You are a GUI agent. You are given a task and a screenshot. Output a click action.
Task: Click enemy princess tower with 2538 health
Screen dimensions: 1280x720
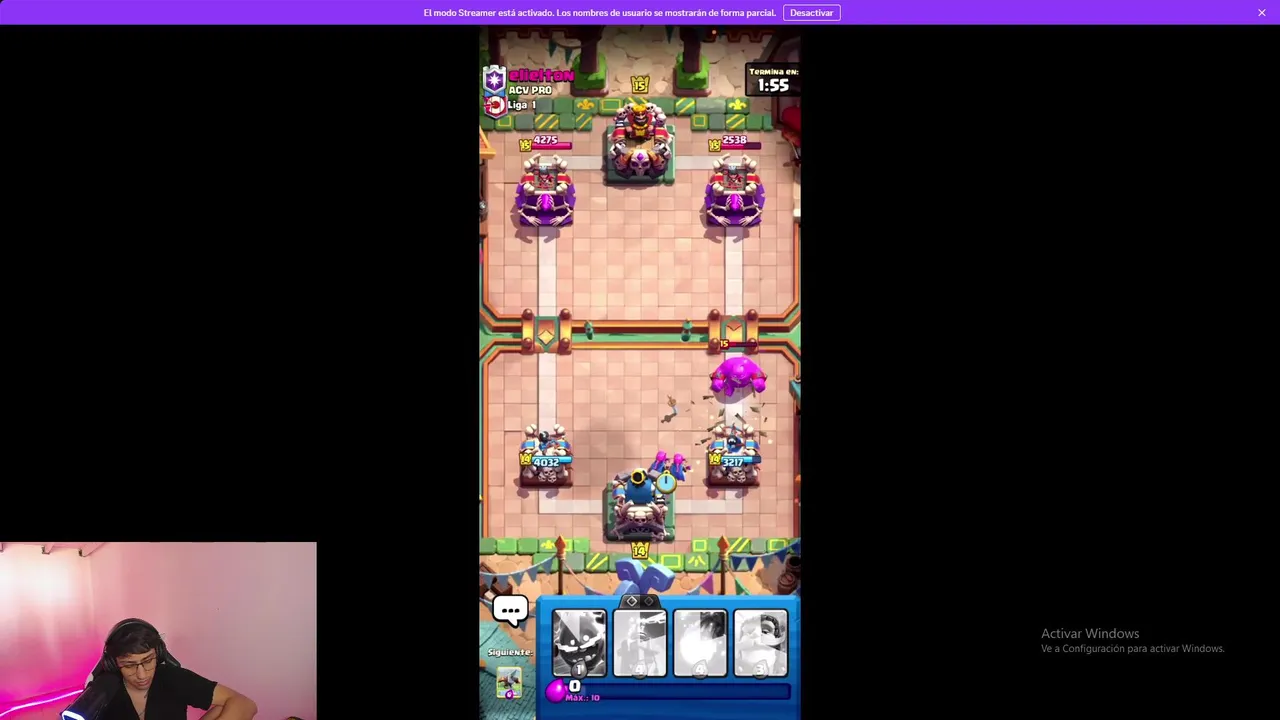(x=735, y=192)
